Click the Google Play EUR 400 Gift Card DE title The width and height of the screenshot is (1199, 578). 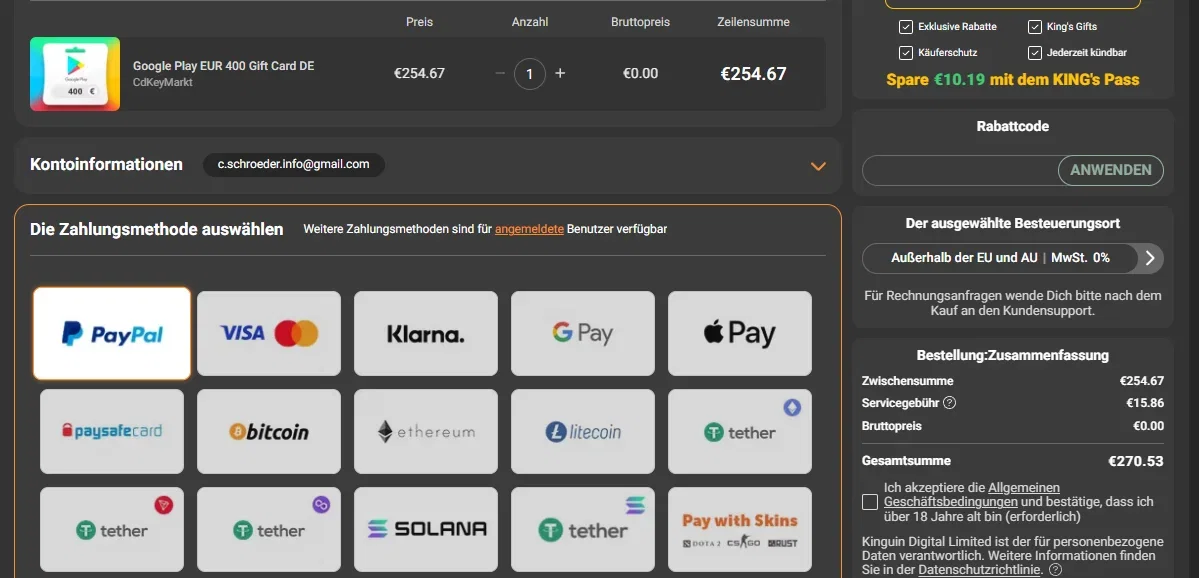pos(223,67)
